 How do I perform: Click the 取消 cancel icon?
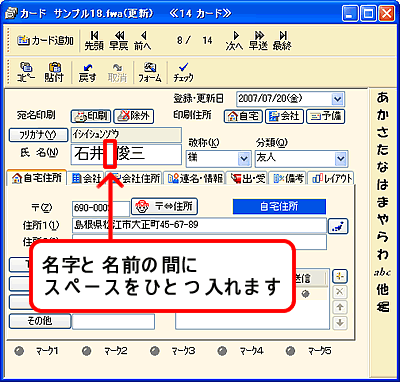[x=117, y=72]
